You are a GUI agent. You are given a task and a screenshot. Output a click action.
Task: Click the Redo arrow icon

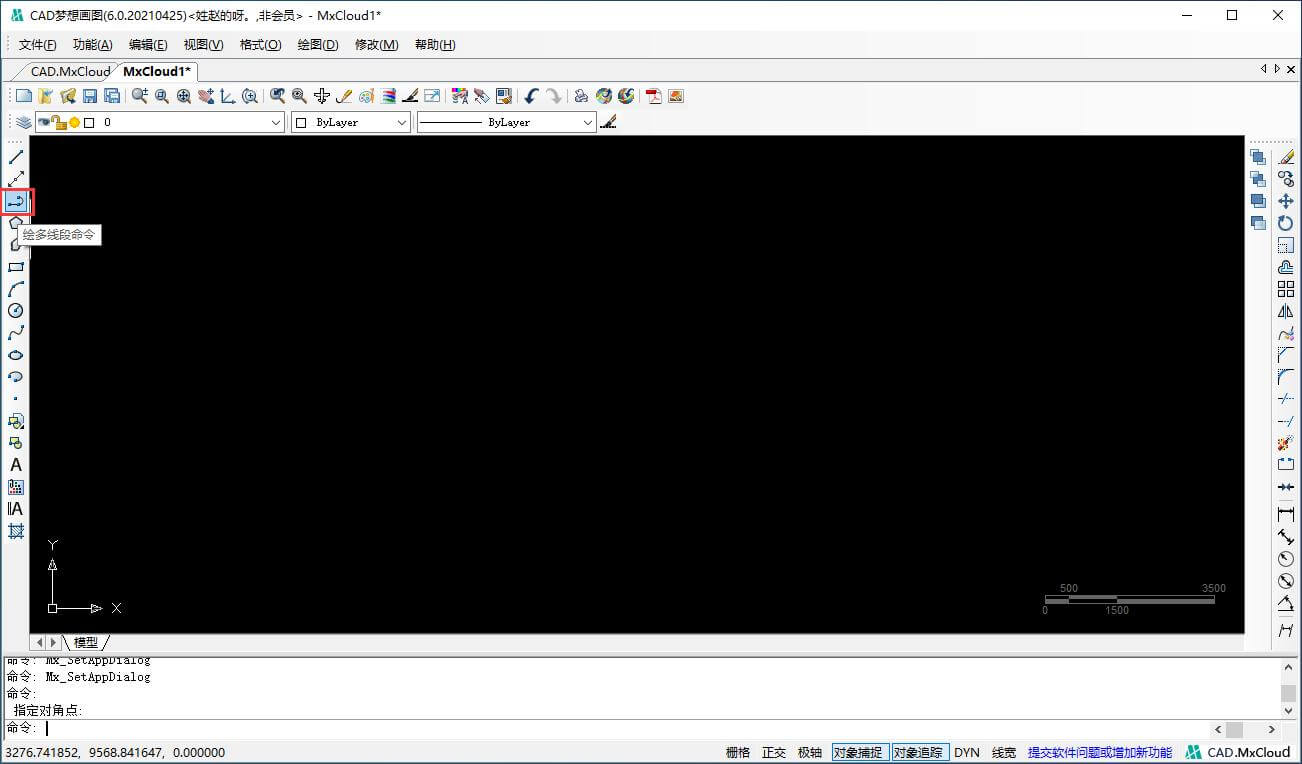[553, 96]
